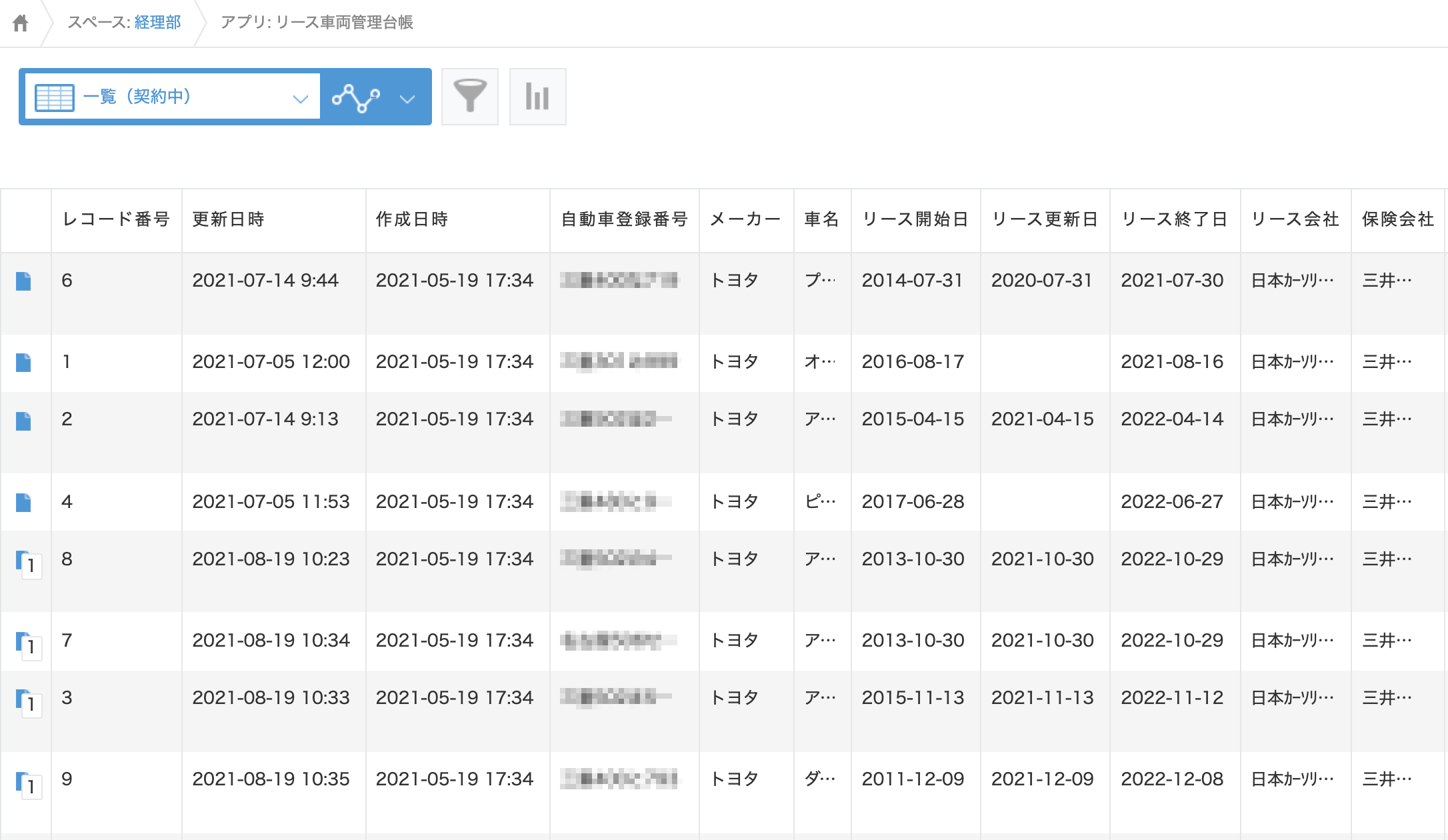This screenshot has height=840, width=1448.
Task: Click record number 6 document icon
Action: click(23, 281)
